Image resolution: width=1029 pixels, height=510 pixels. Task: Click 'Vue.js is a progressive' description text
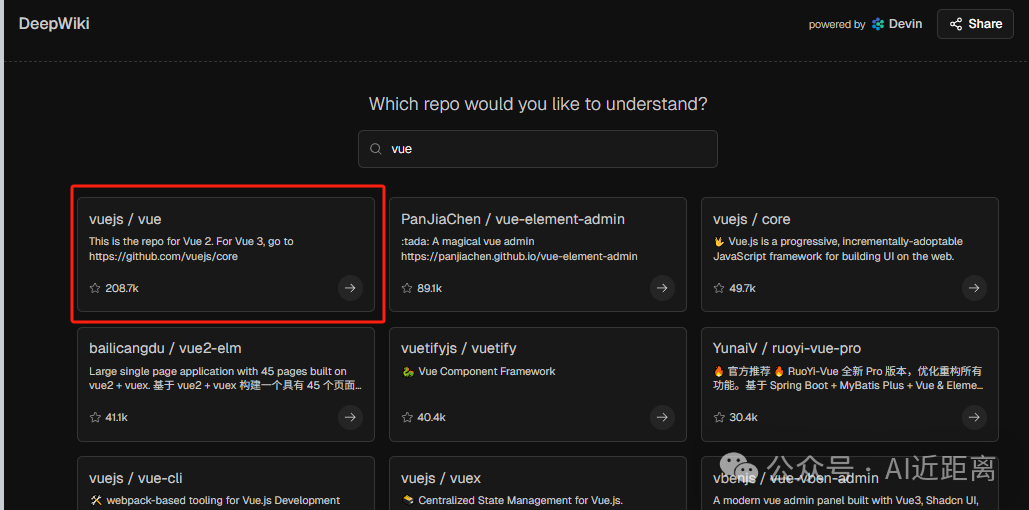(x=838, y=249)
